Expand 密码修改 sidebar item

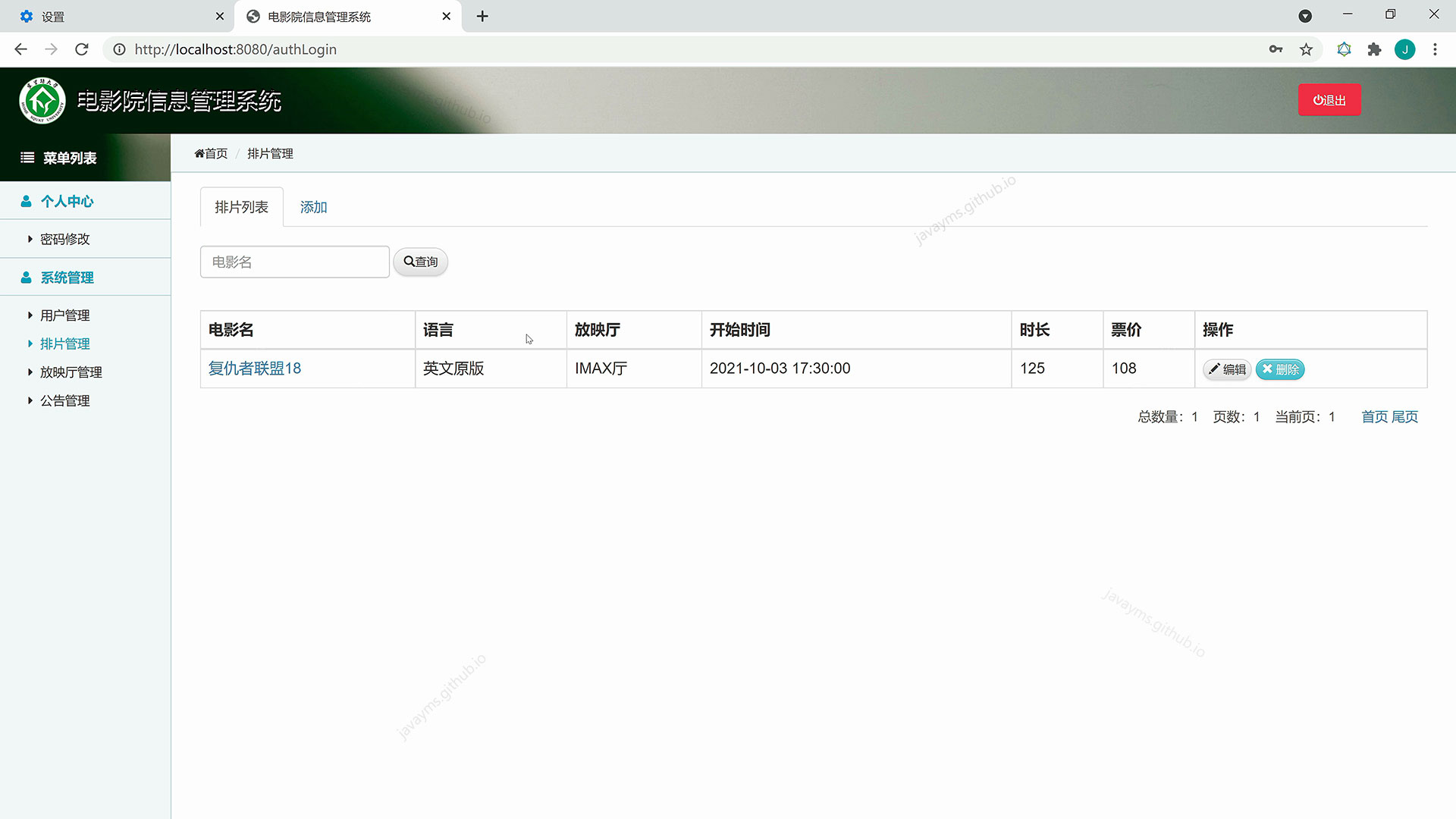[x=64, y=239]
